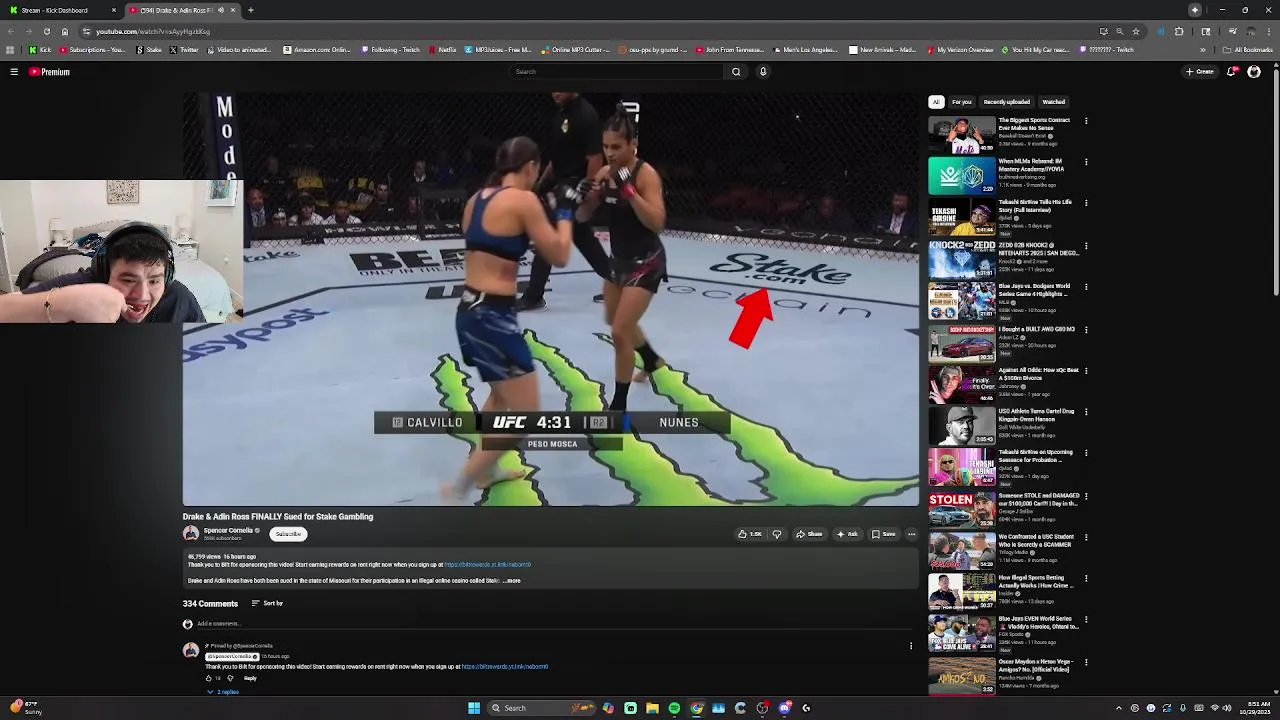Dislike the video with thumbs down
Screen dimensions: 1280x720
click(777, 534)
